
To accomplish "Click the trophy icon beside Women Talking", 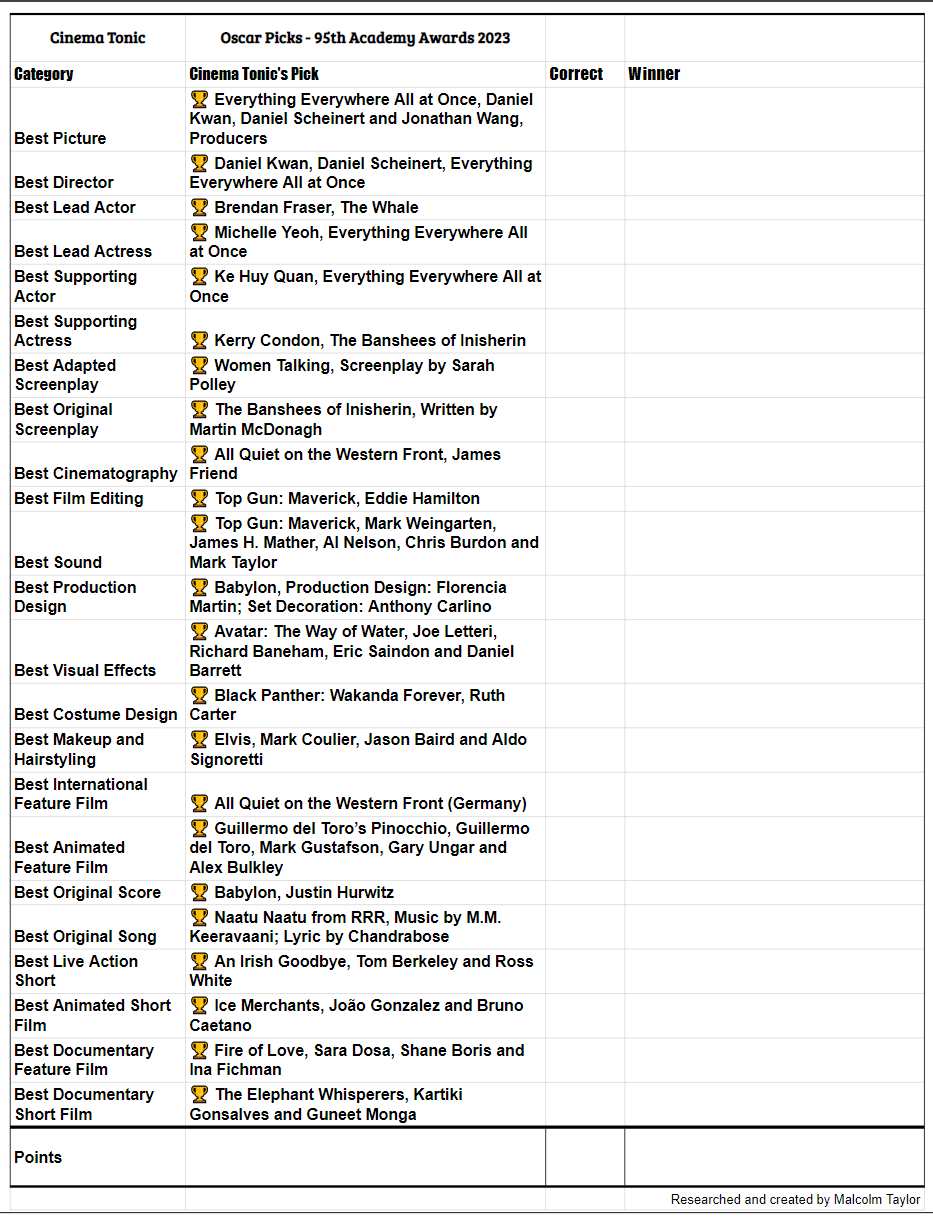I will 199,365.
